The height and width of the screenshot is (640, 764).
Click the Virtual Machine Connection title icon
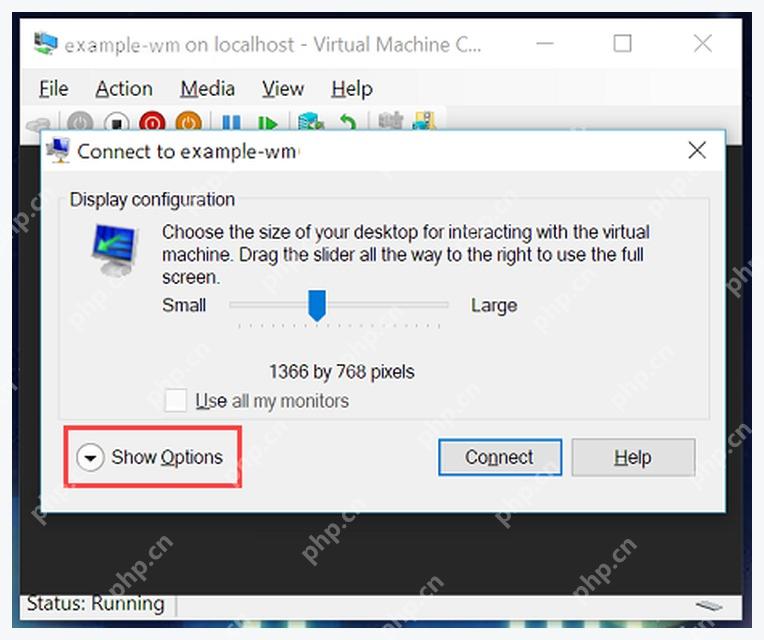tap(46, 43)
